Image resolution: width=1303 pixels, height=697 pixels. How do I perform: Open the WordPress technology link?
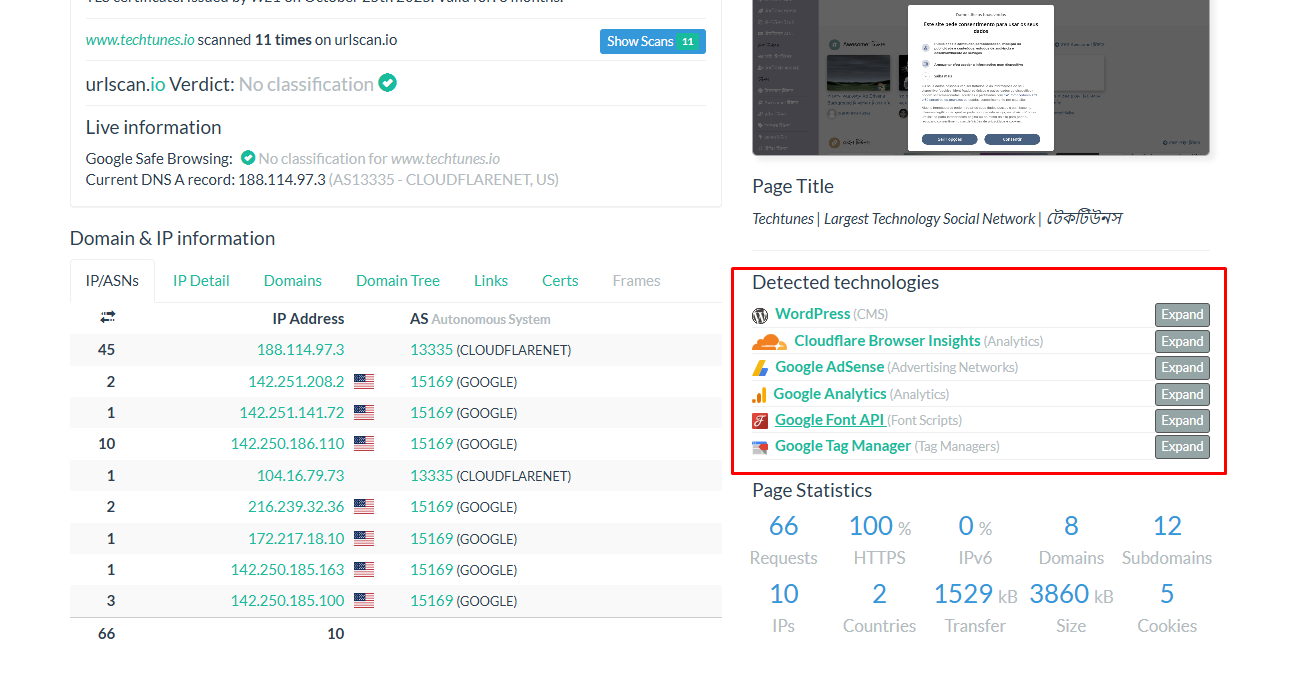[812, 314]
